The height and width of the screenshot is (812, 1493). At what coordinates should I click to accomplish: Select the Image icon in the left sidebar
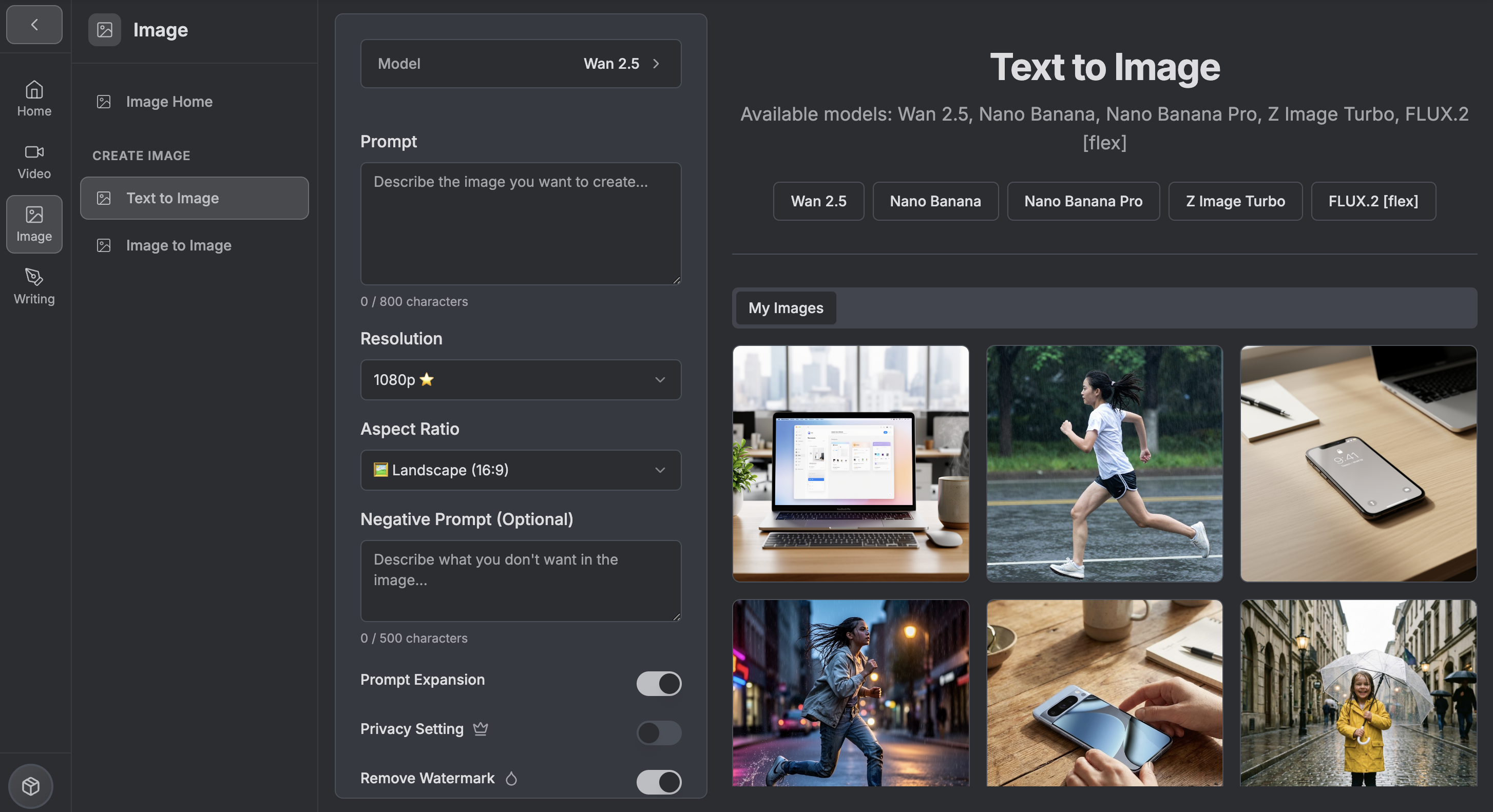[33, 216]
